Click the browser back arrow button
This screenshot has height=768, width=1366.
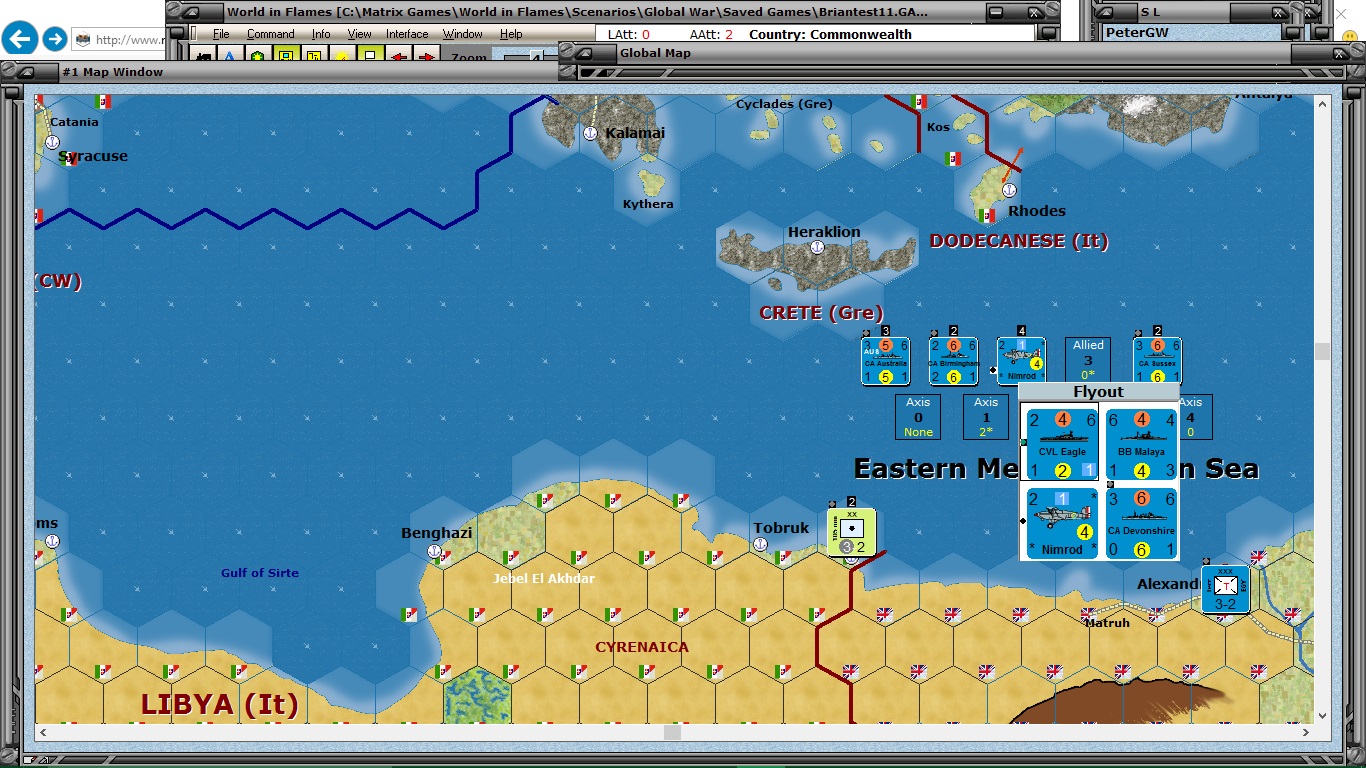[20, 39]
